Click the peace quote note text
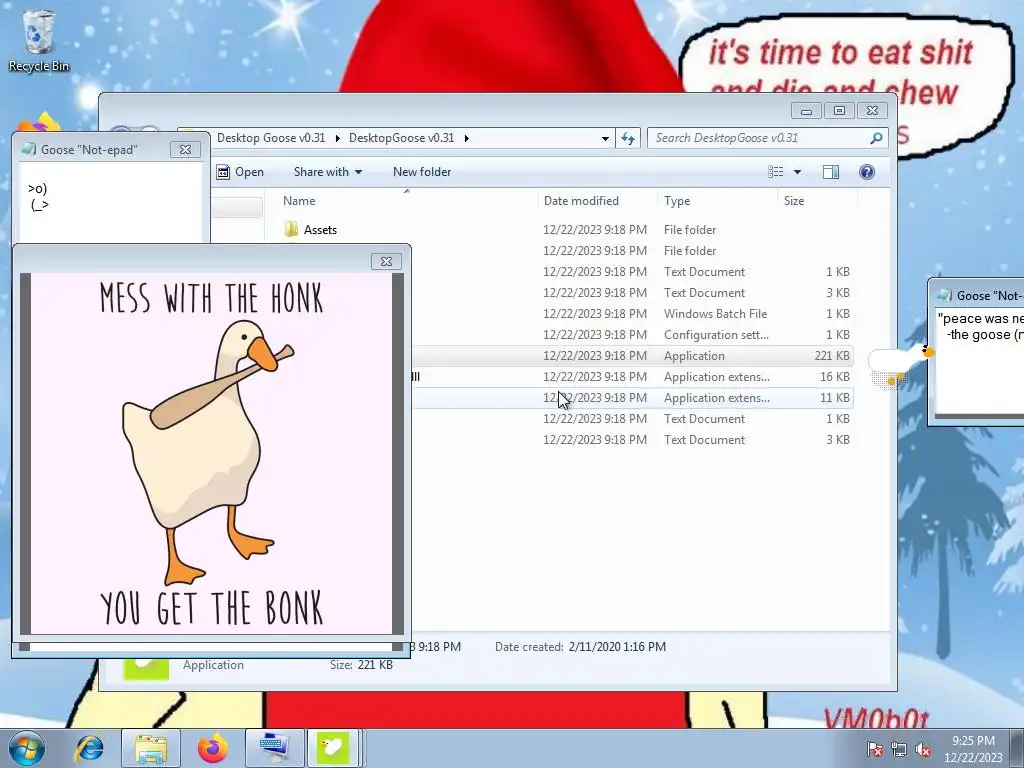Viewport: 1024px width, 768px height. [x=980, y=327]
